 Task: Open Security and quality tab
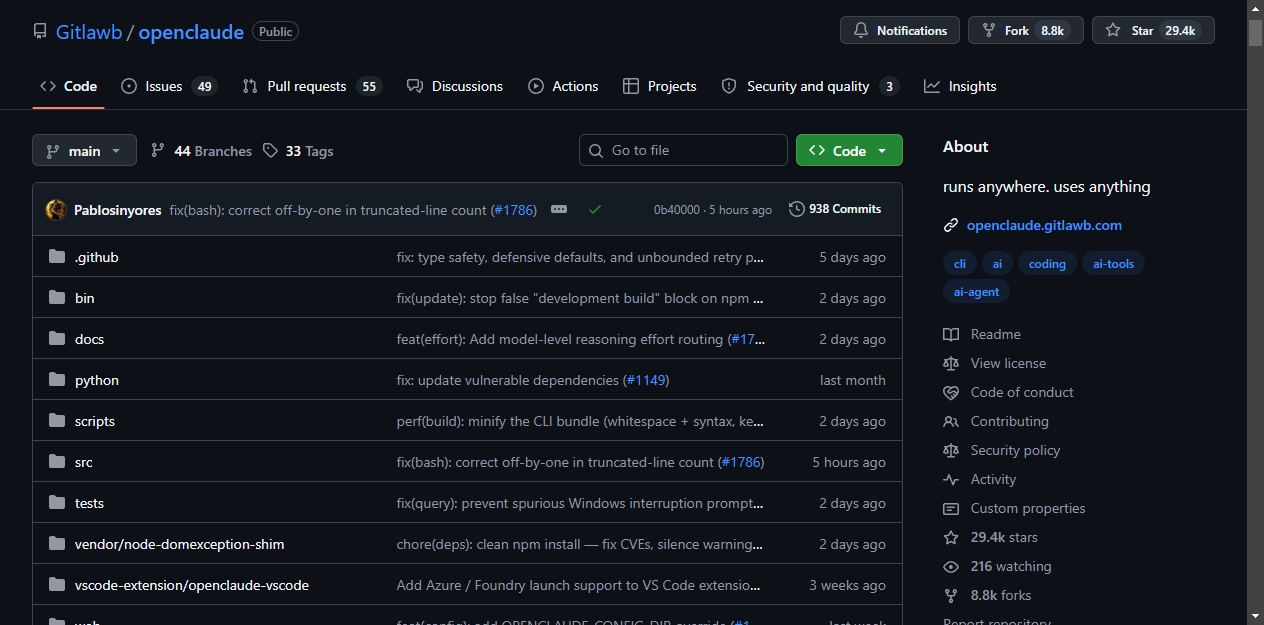pos(810,86)
